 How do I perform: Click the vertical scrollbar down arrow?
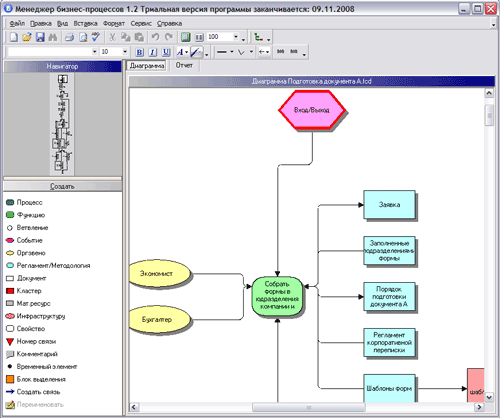point(489,397)
